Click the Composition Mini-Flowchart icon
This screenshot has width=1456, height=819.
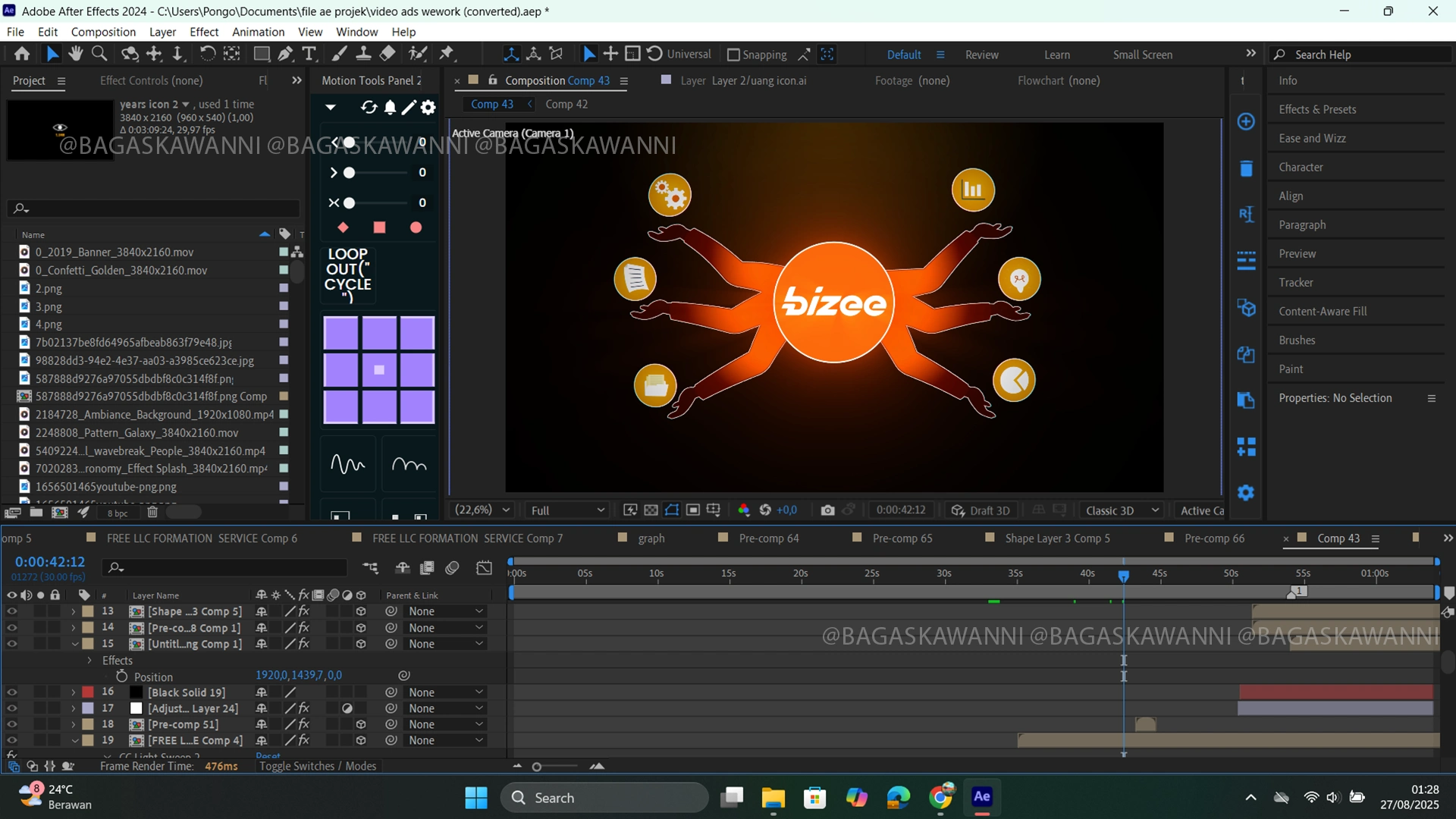pos(371,568)
